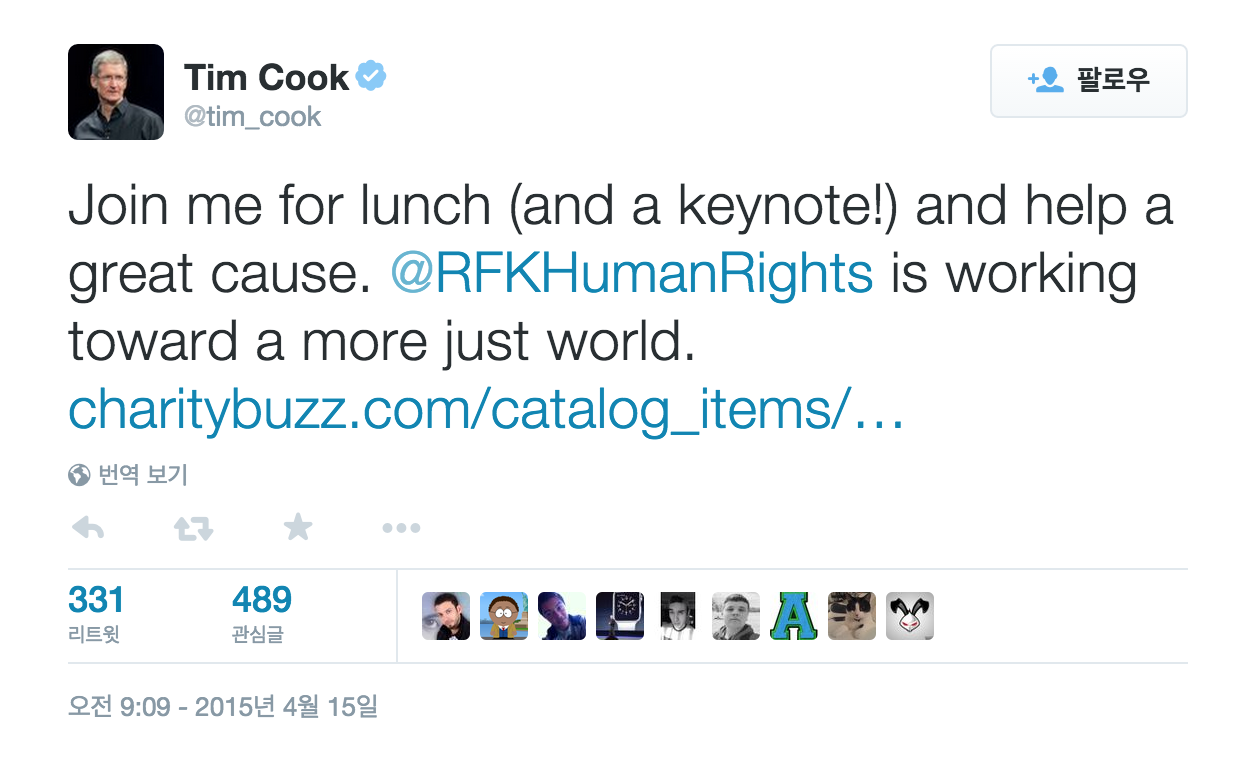
Task: Open the more options ellipsis menu
Action: coord(401,528)
